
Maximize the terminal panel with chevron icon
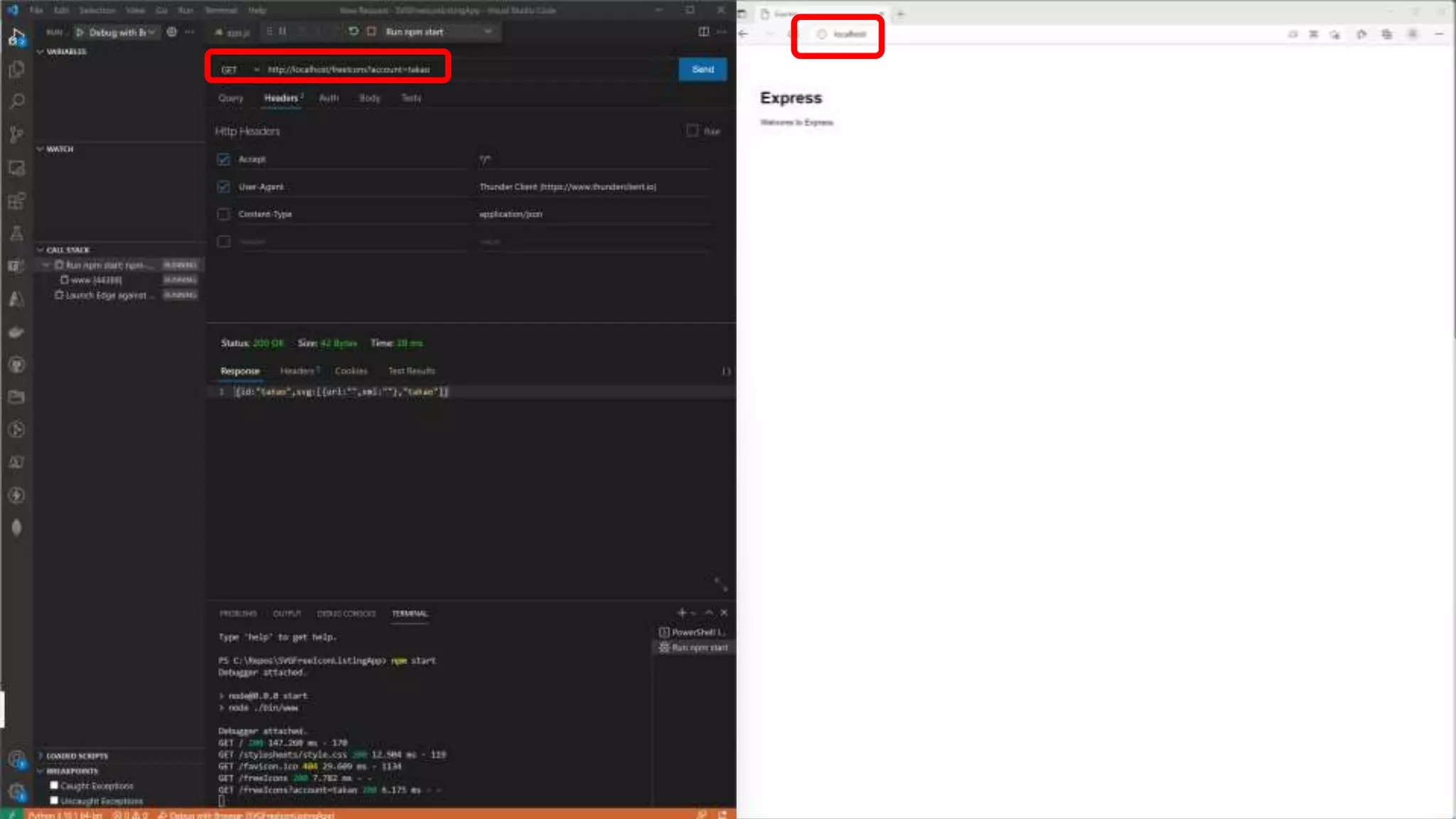709,613
